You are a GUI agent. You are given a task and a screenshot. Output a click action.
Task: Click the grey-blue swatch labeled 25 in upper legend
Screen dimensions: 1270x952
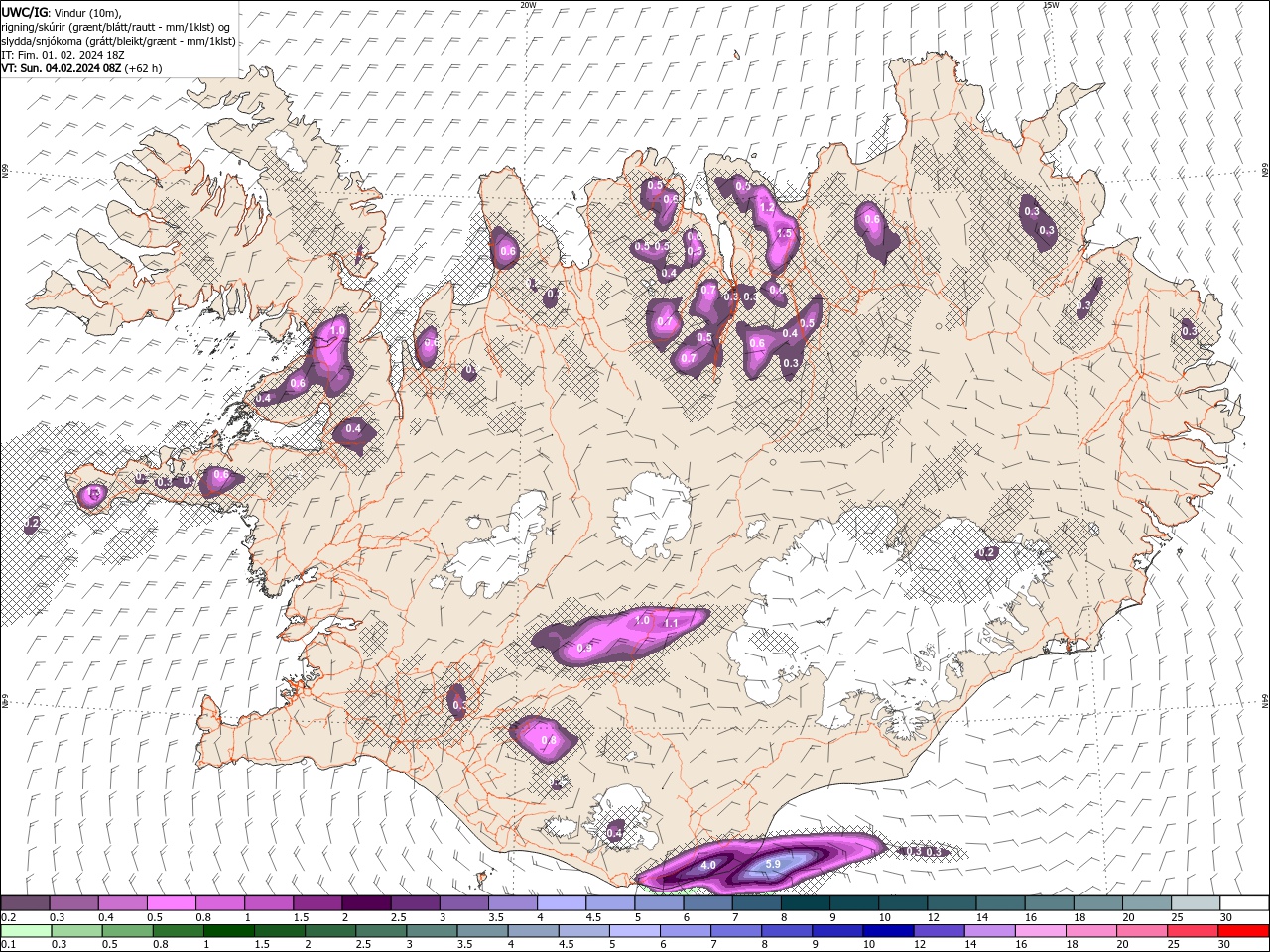tap(1196, 903)
